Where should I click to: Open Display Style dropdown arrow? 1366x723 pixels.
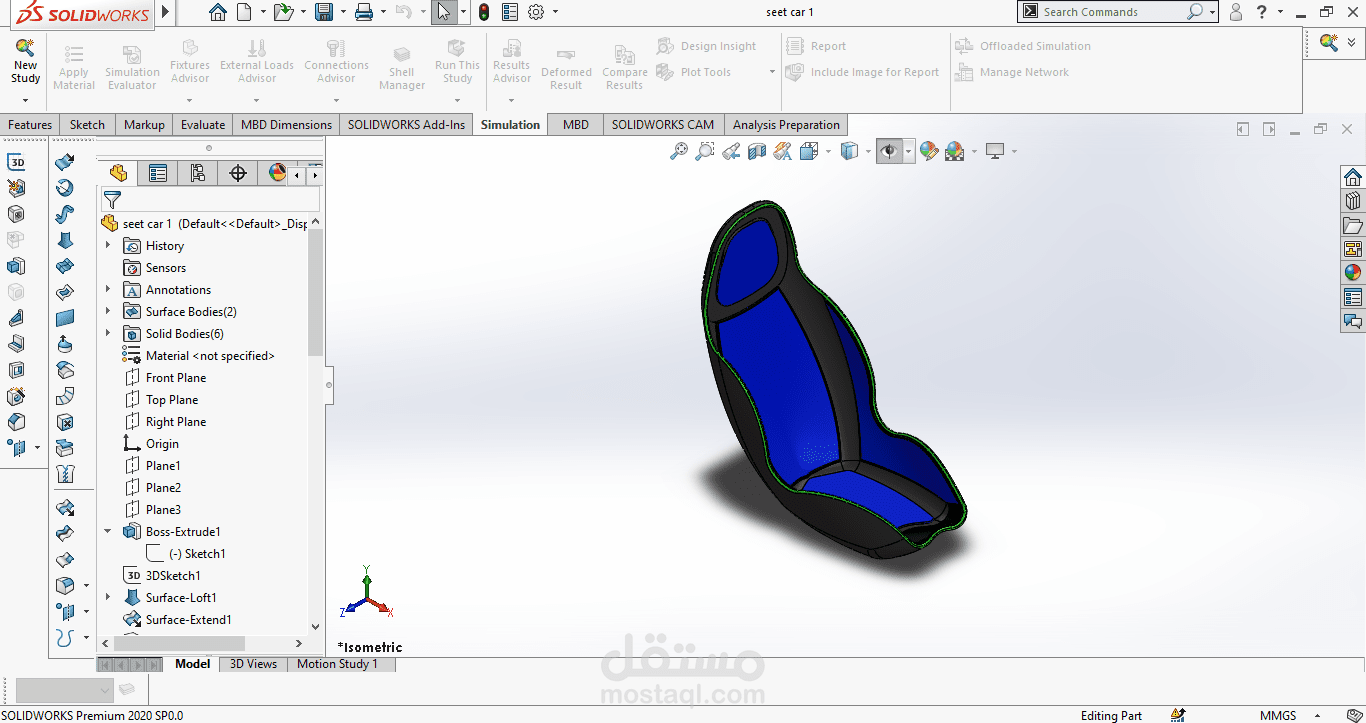tap(867, 152)
